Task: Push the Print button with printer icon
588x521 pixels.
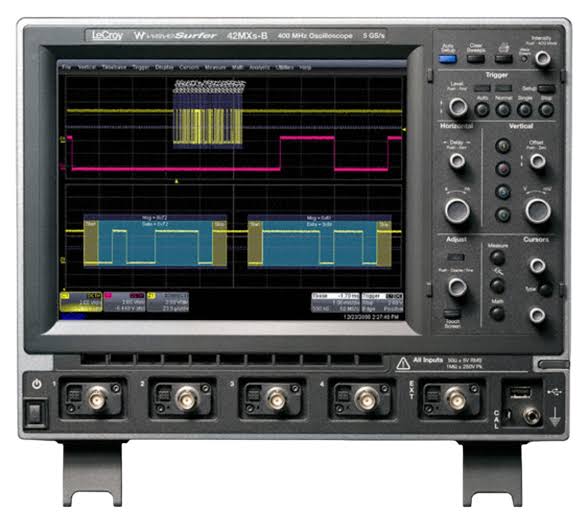Action: [x=503, y=59]
